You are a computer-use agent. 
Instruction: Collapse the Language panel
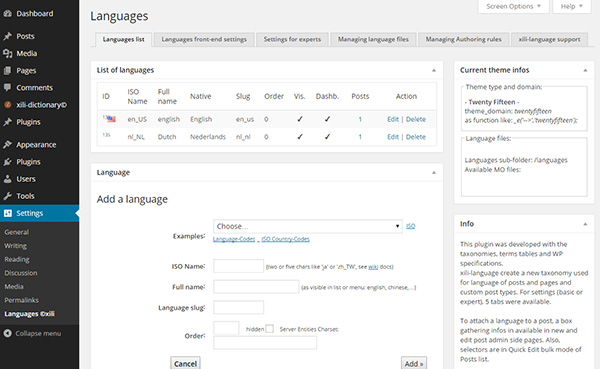(x=434, y=173)
